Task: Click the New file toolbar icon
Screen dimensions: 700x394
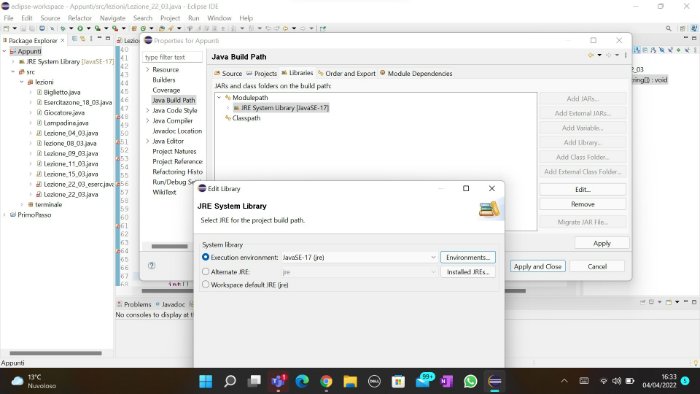Action: (6, 28)
